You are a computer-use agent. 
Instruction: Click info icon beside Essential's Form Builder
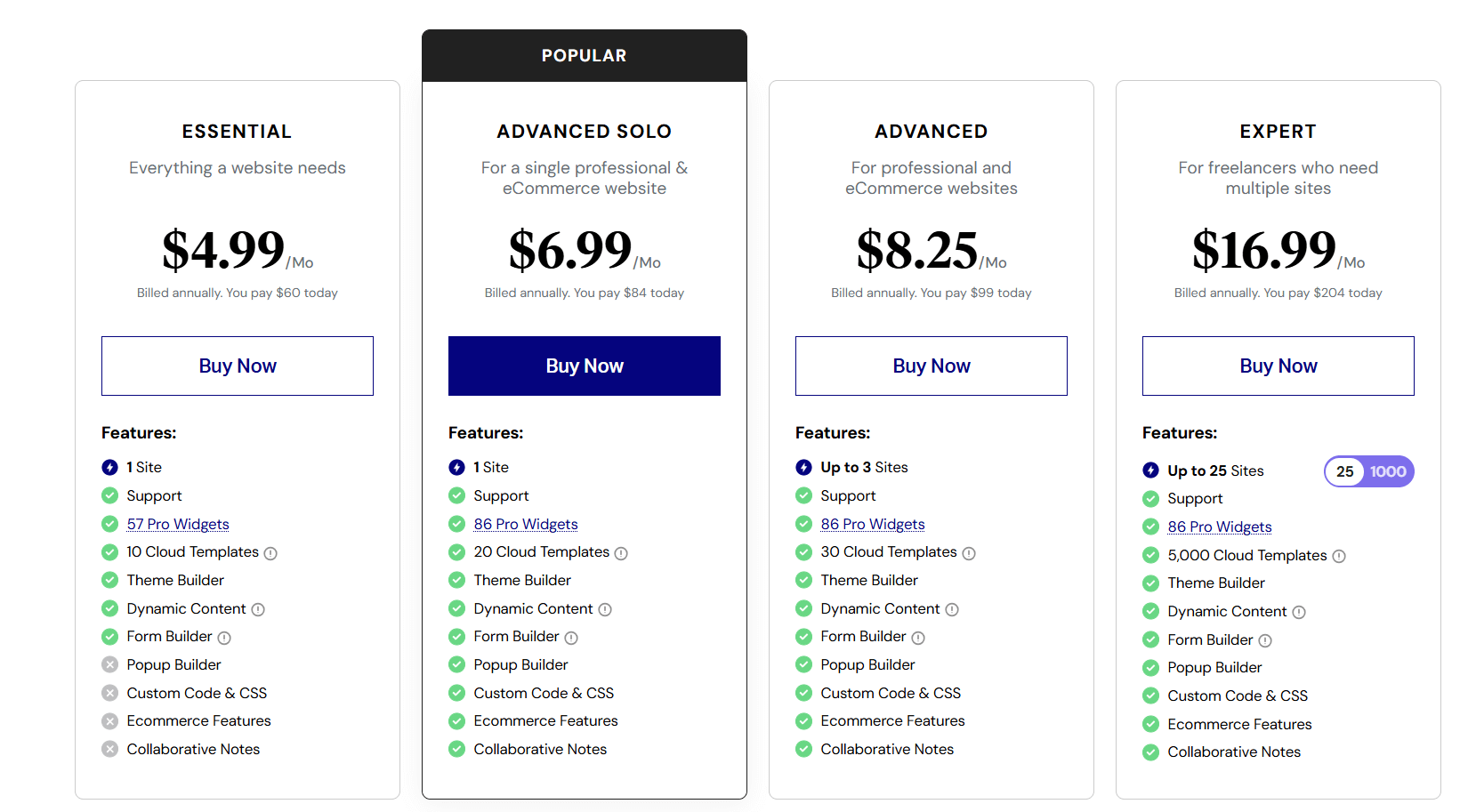[x=224, y=638]
